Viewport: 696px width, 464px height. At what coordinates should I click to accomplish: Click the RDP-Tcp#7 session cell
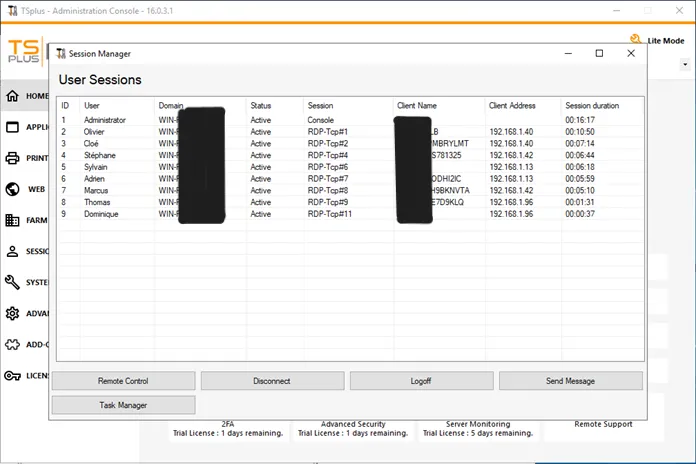pyautogui.click(x=328, y=179)
